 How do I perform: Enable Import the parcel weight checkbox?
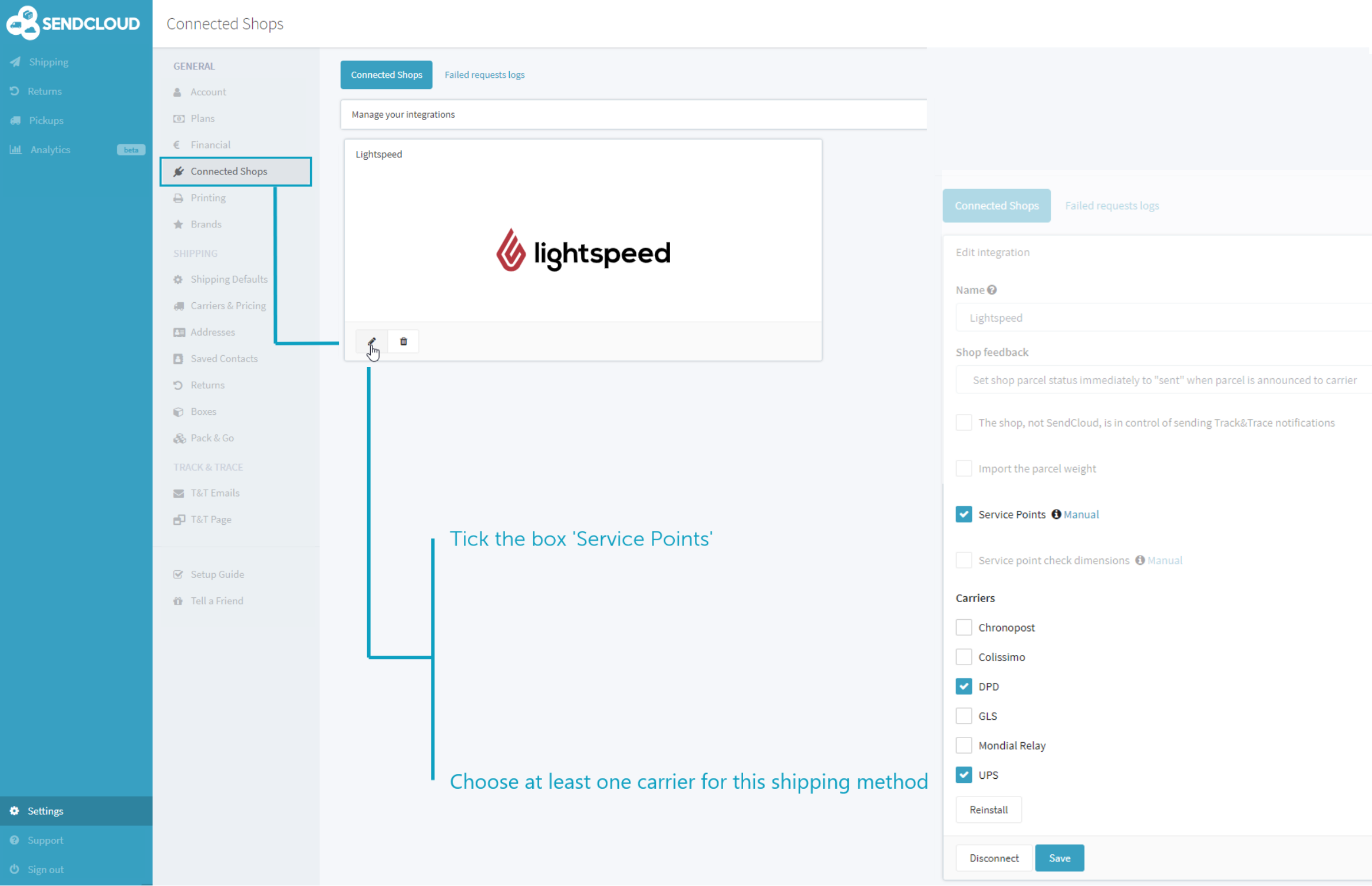click(x=964, y=469)
